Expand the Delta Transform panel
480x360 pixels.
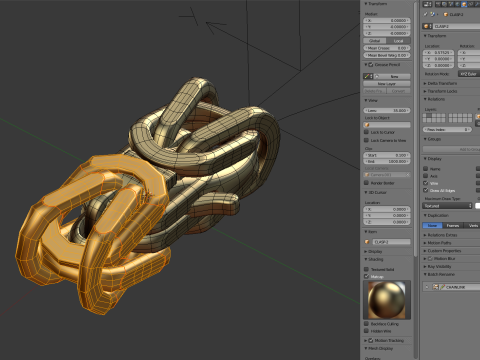click(x=440, y=83)
